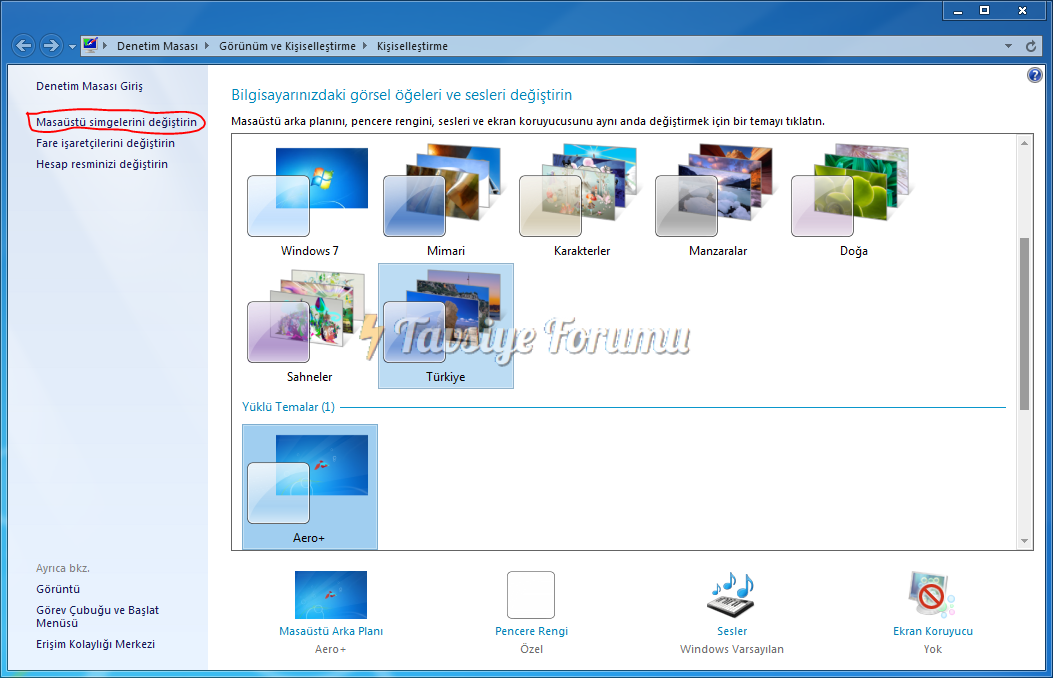The image size is (1053, 678).
Task: Select the Doğa theme
Action: coord(854,200)
